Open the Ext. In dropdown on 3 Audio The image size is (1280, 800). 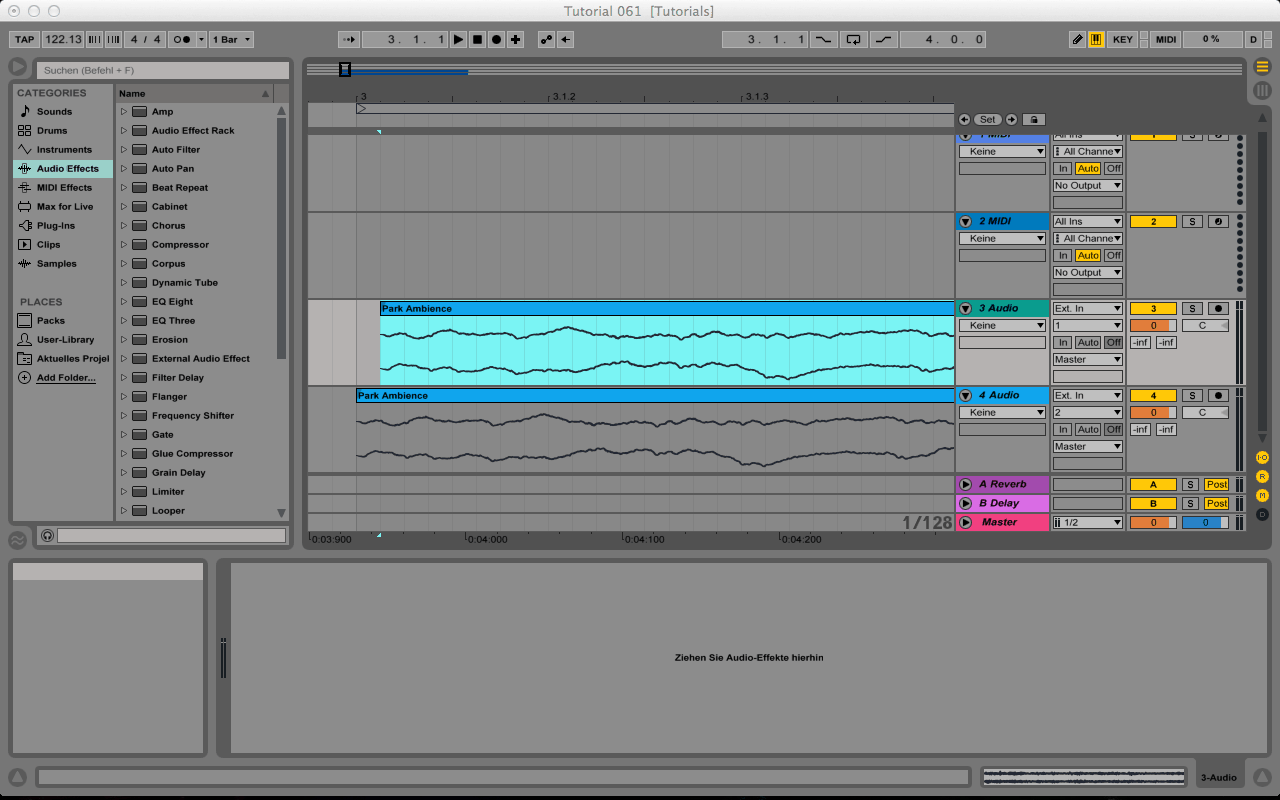click(1087, 309)
